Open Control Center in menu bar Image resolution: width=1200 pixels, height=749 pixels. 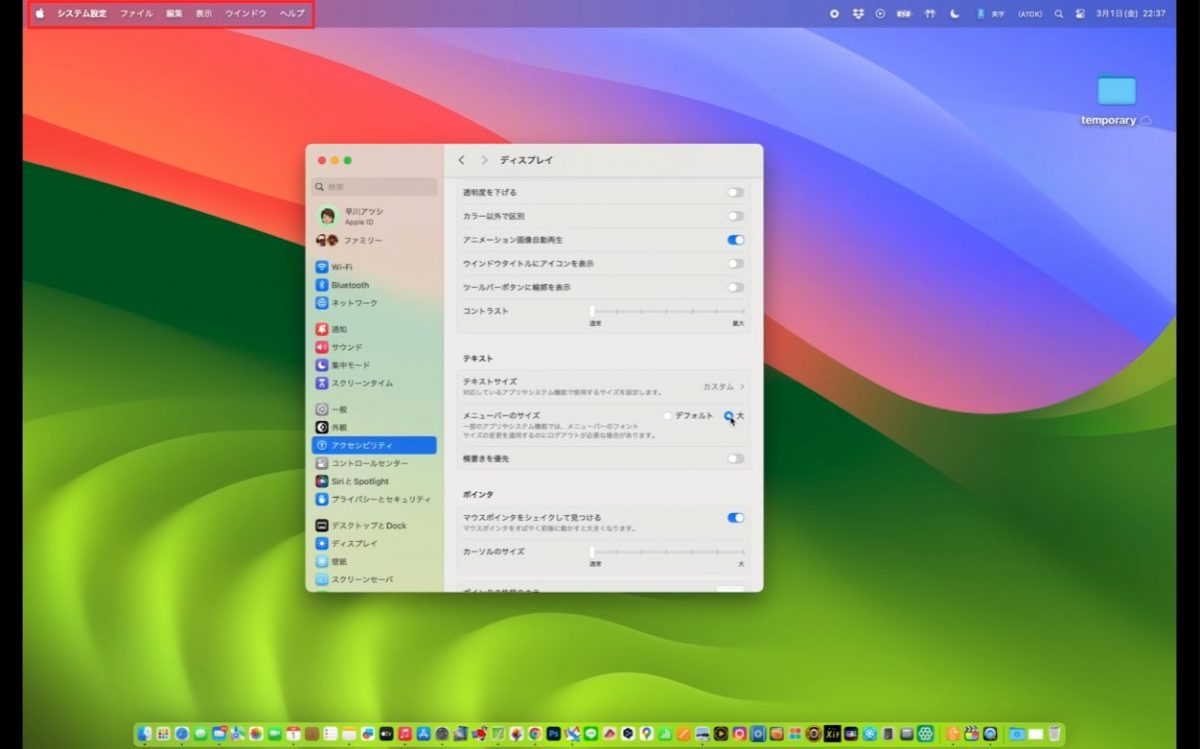[1080, 14]
